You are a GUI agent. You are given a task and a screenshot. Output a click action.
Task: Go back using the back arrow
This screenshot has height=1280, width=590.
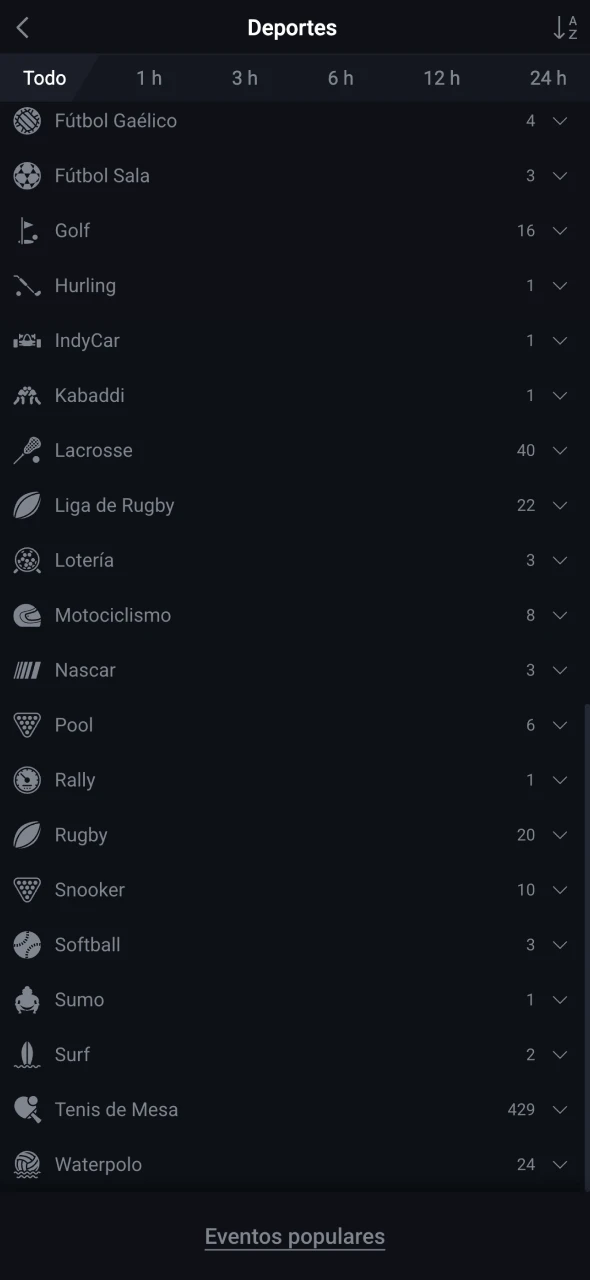tap(23, 28)
